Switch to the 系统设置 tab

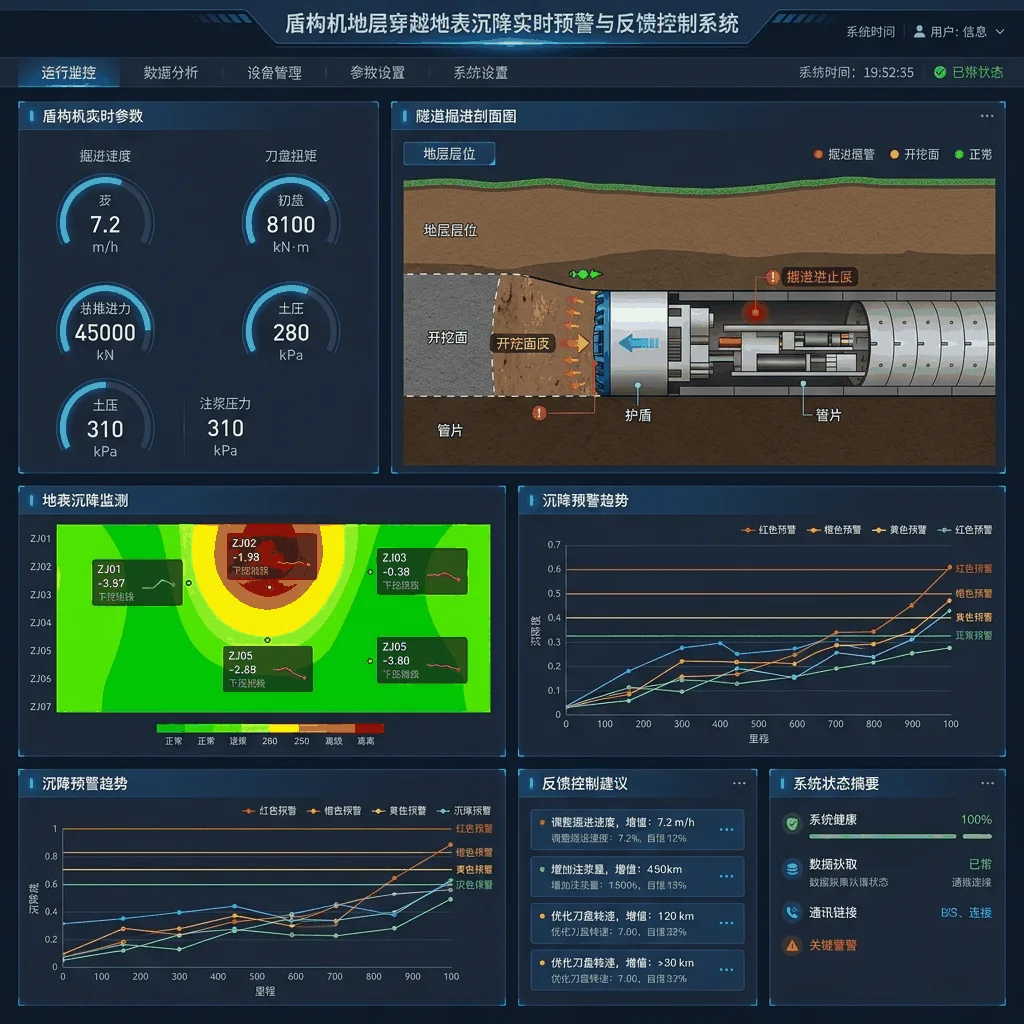coord(481,72)
